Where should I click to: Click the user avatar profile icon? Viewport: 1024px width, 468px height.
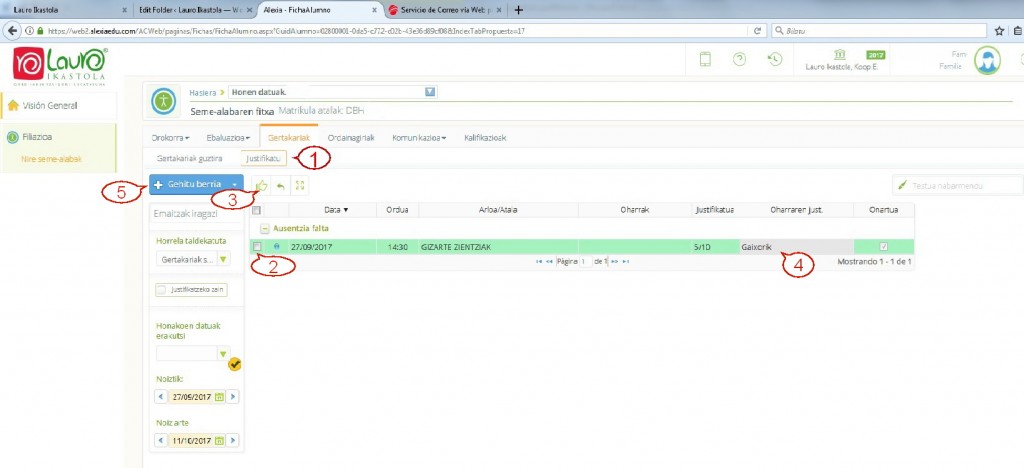tap(987, 60)
